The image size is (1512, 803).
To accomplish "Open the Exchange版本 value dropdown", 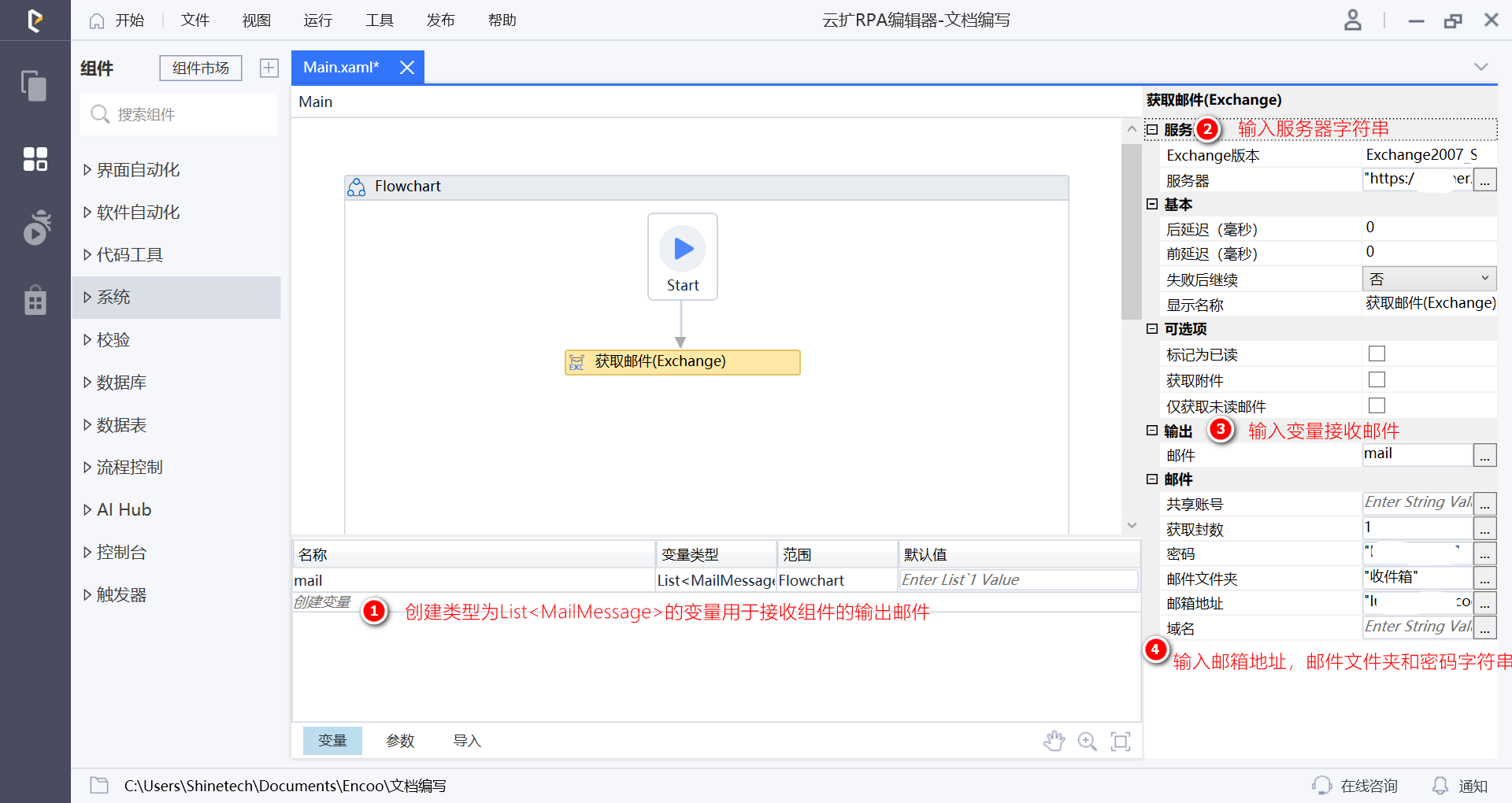I will coord(1429,155).
